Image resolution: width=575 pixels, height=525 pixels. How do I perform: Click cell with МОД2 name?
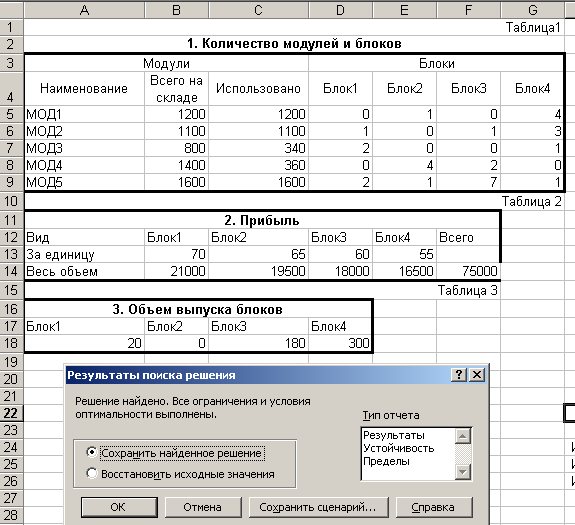tap(84, 131)
